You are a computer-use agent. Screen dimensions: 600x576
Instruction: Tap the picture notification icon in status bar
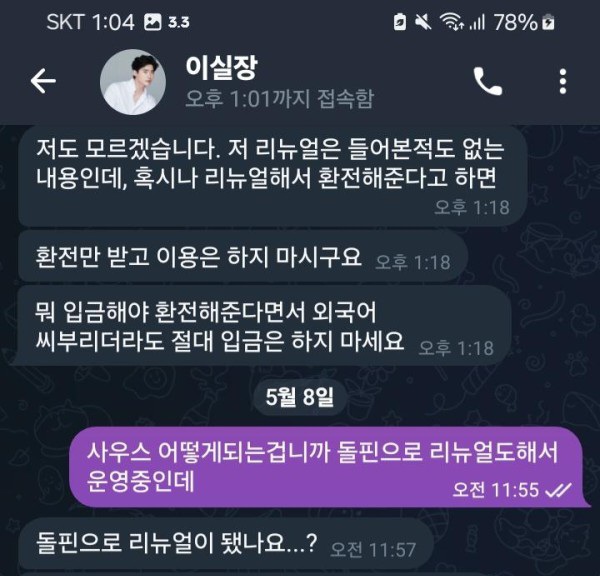tap(152, 22)
